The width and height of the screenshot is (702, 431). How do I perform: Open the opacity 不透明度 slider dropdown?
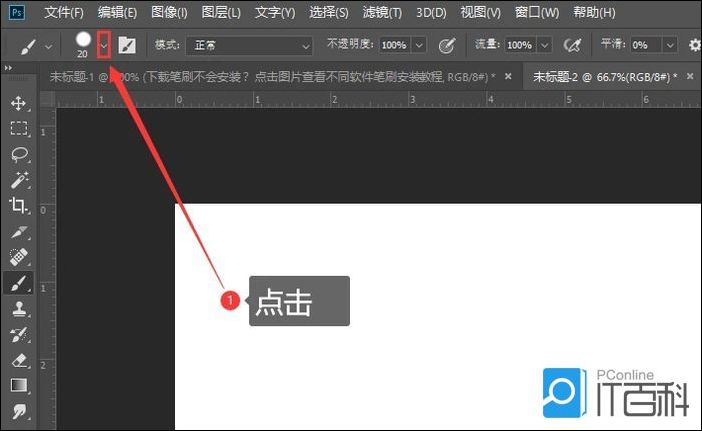tap(419, 45)
